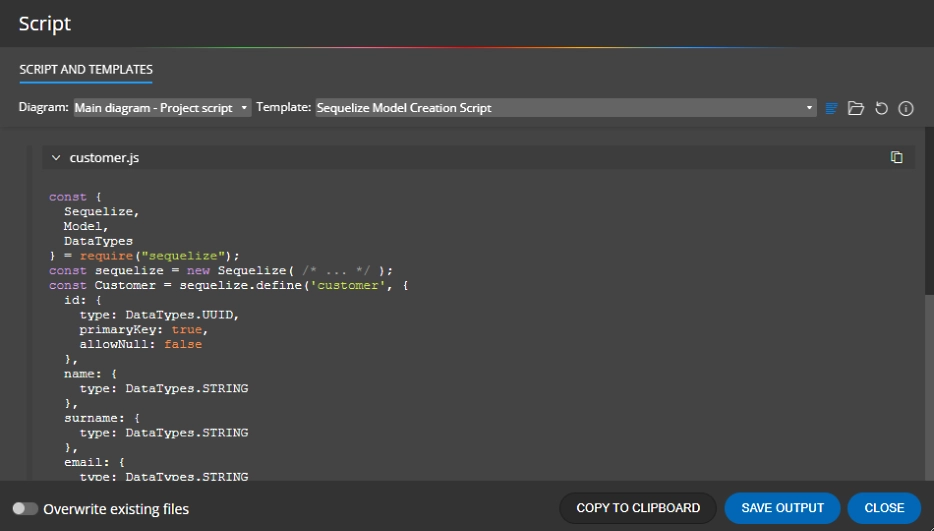
Task: Select the Script and Templates tab
Action: 86,70
